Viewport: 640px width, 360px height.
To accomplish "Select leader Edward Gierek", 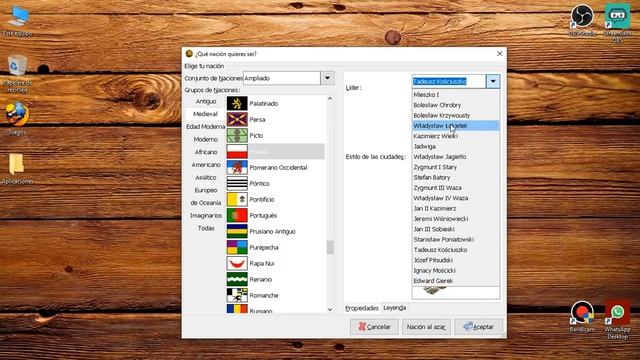I will point(456,281).
